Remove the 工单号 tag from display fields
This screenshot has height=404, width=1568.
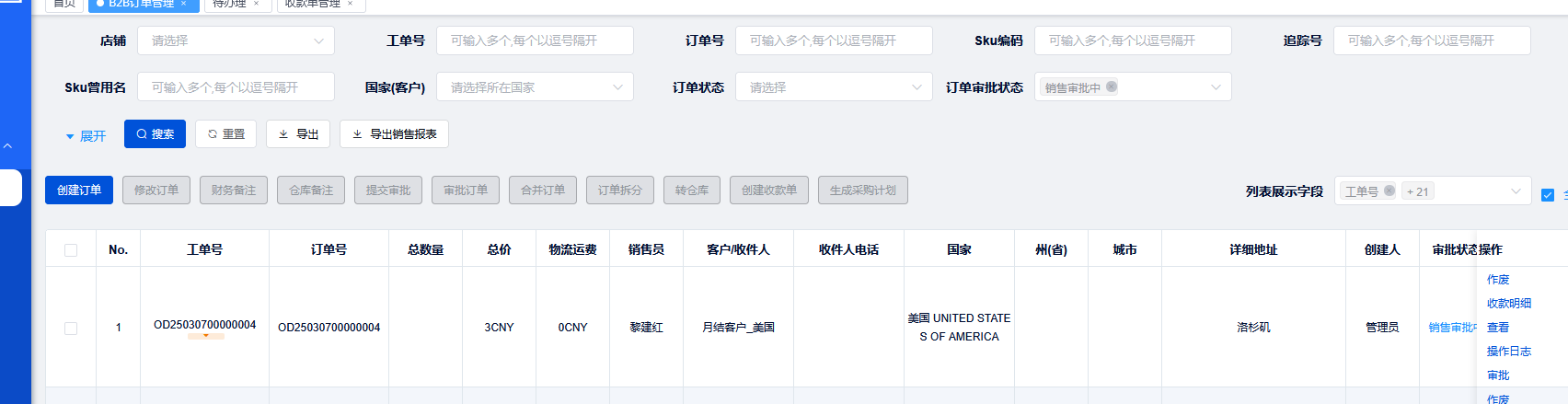point(1389,190)
